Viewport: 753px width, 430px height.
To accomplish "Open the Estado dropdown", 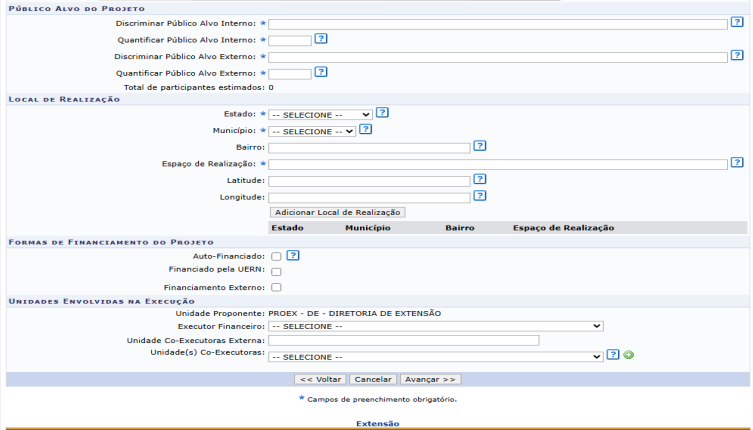I will pos(320,115).
